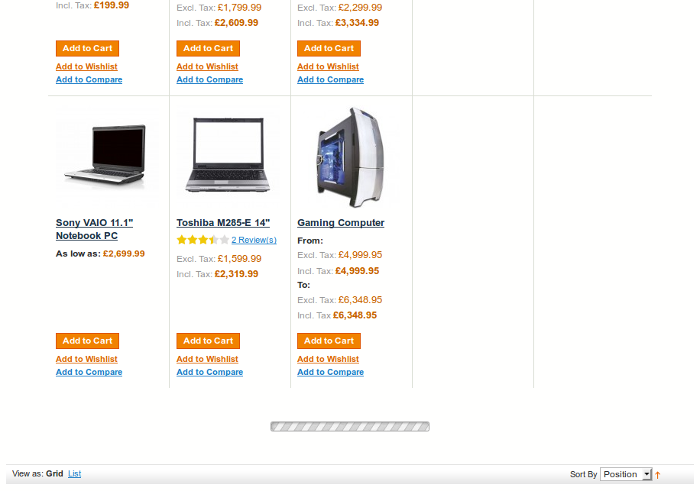
Task: Add Toshiba M285-E to compare list
Action: click(x=210, y=372)
